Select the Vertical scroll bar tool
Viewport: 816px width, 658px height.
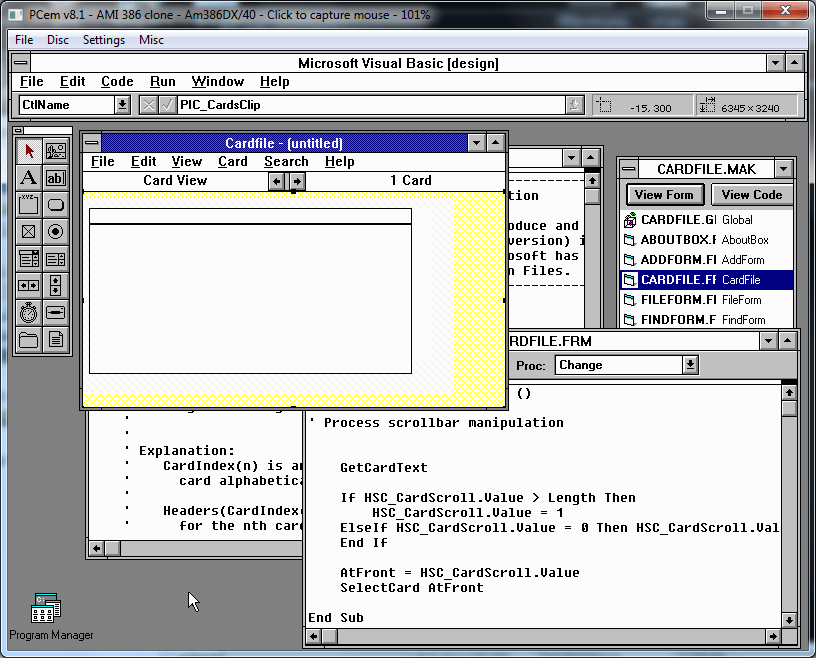click(56, 286)
